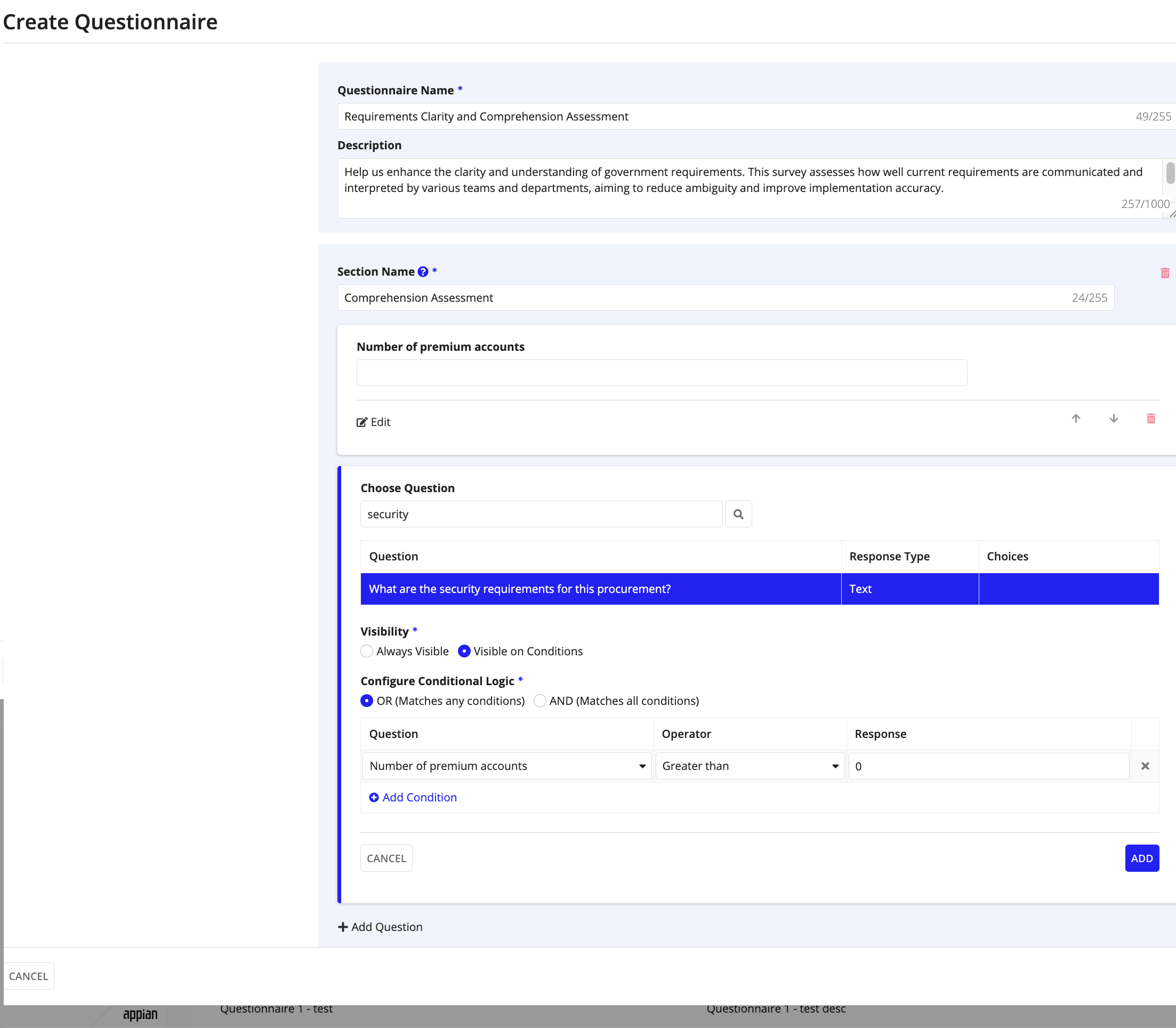Move the premium accounts question down
The height and width of the screenshot is (1028, 1176).
[x=1114, y=419]
